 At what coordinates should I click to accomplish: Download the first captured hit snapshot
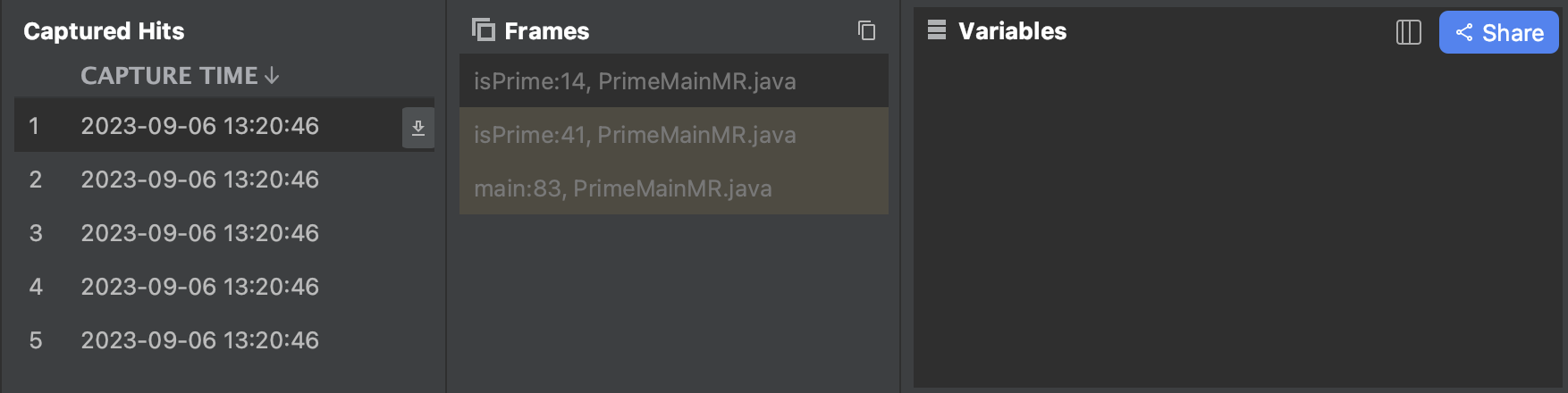(417, 129)
